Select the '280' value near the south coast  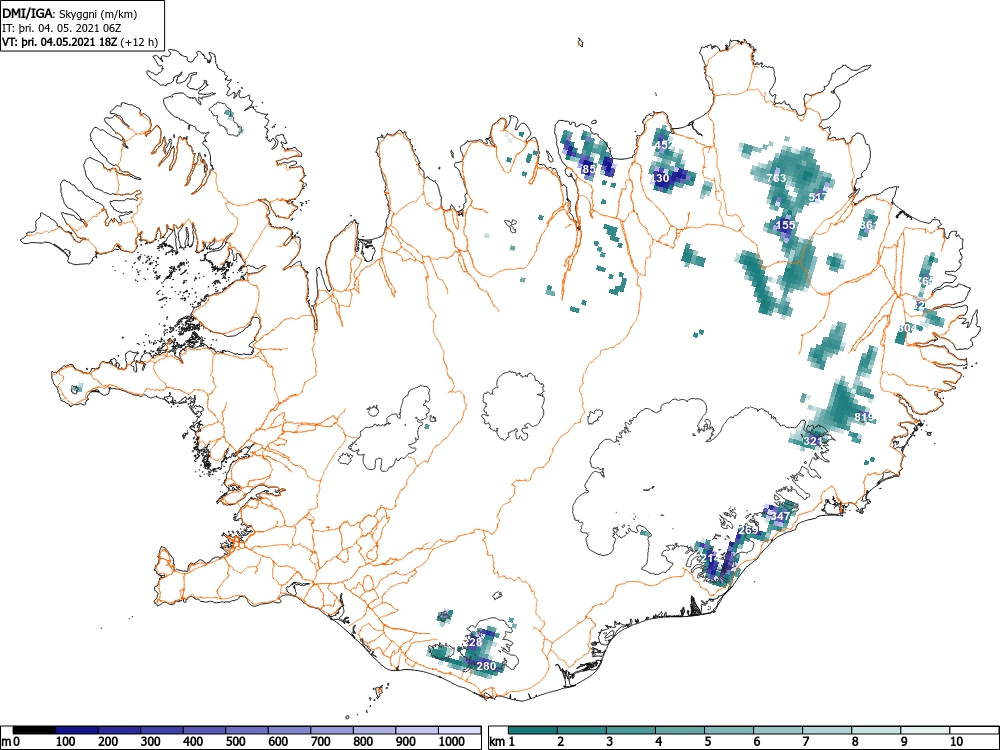click(x=486, y=666)
